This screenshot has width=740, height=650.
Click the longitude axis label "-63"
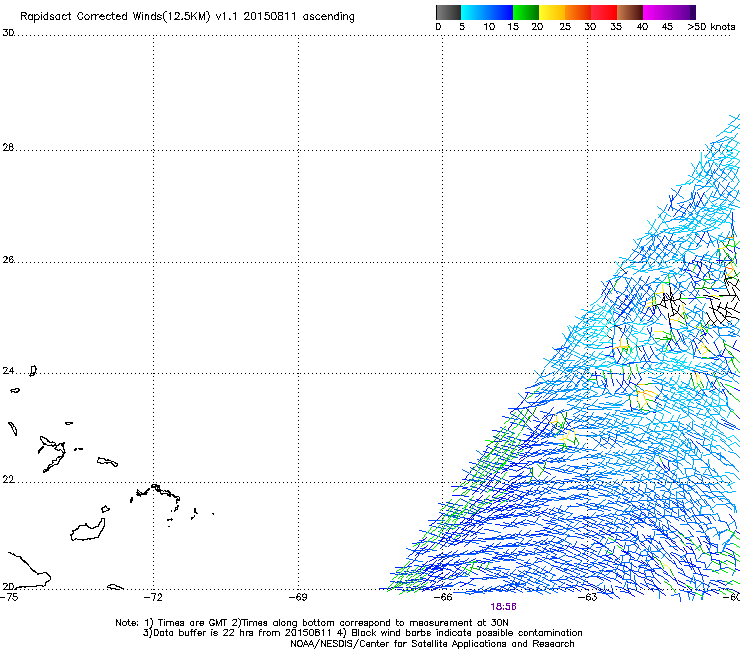[x=588, y=597]
